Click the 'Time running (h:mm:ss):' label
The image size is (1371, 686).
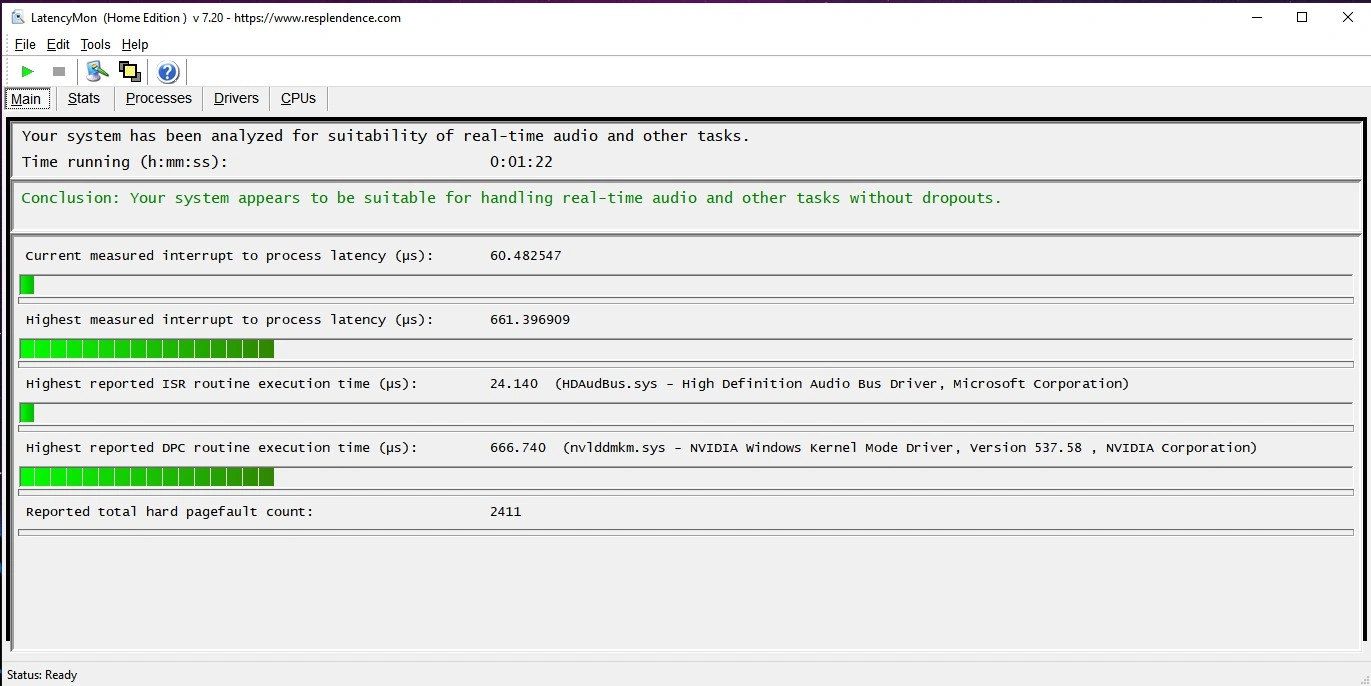click(x=125, y=162)
